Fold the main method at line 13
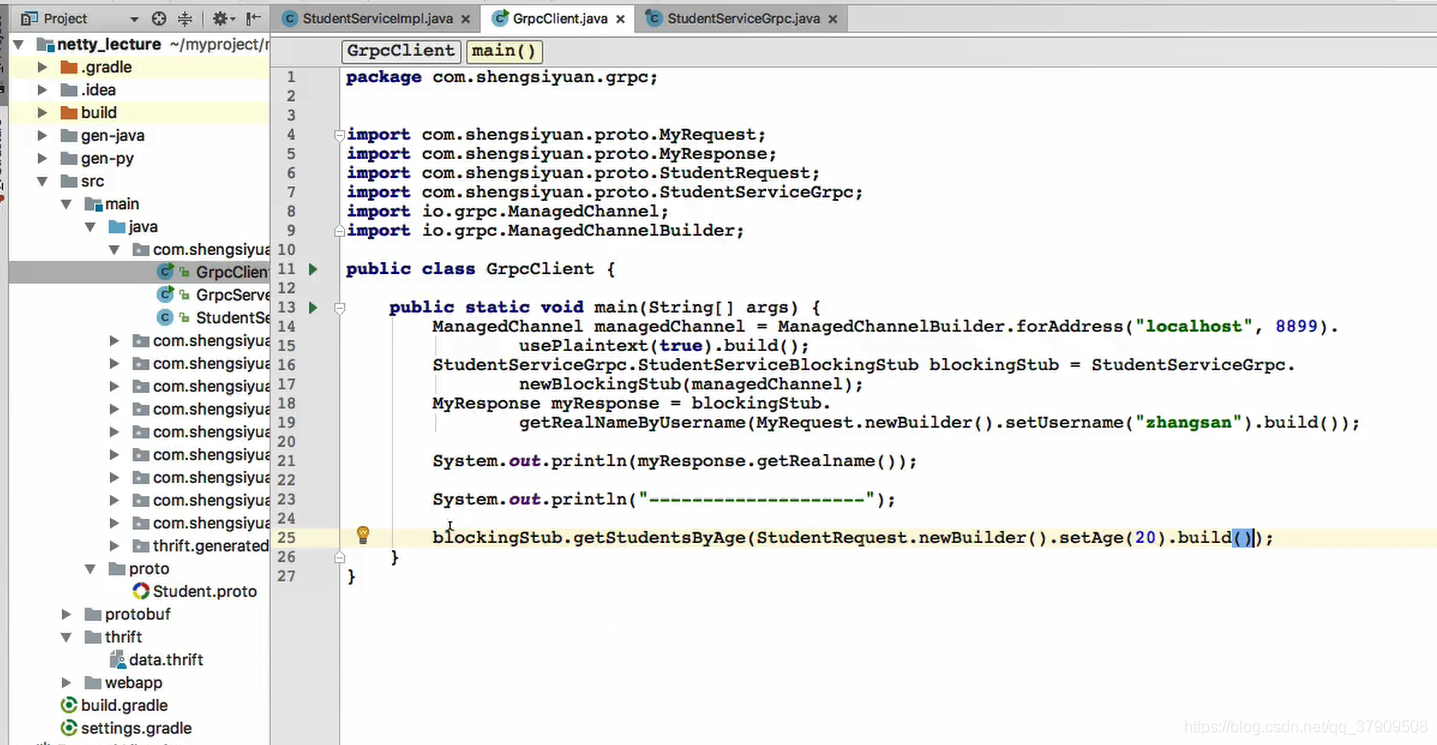 click(x=340, y=307)
